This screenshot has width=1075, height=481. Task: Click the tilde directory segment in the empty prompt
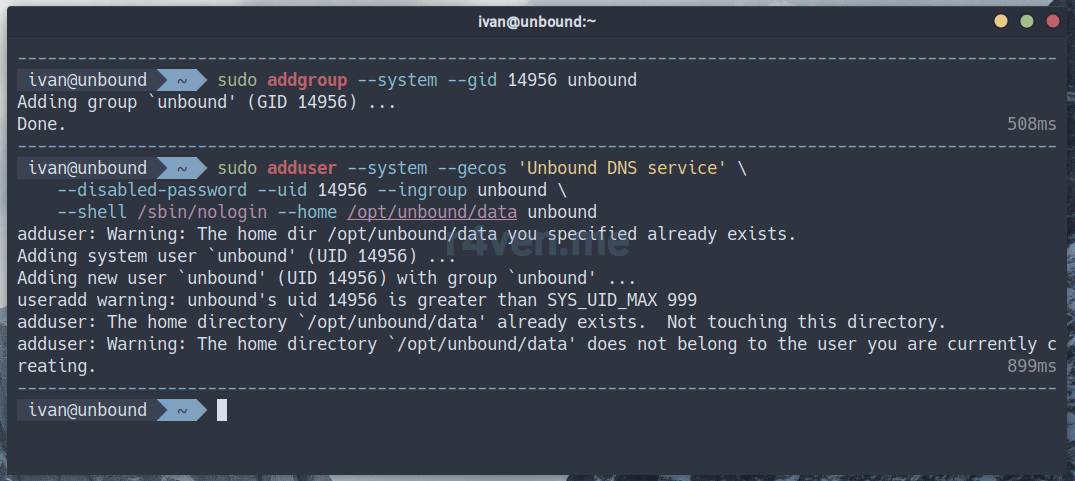(182, 410)
